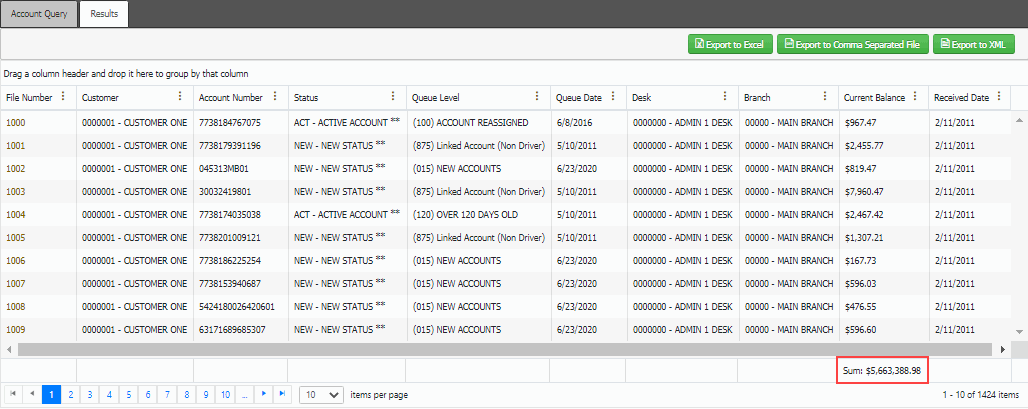The width and height of the screenshot is (1028, 409).
Task: Export results to Comma Separated File
Action: pos(851,44)
